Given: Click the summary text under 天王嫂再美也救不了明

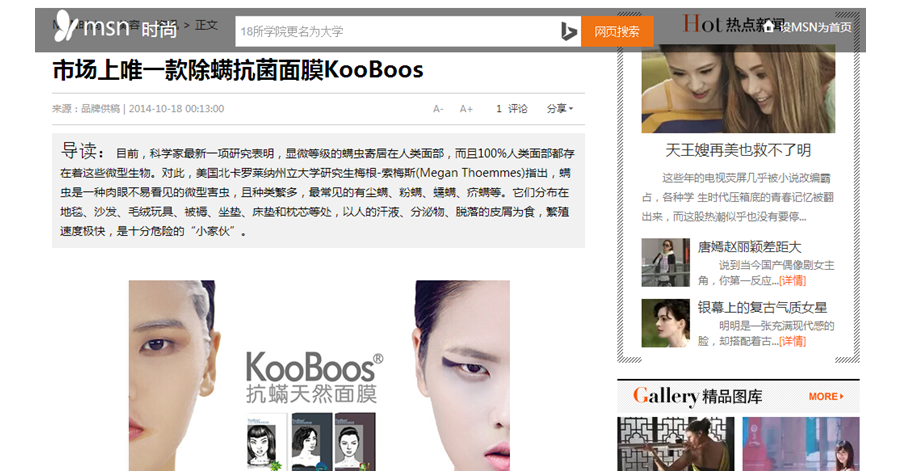Looking at the screenshot, I should (x=738, y=197).
